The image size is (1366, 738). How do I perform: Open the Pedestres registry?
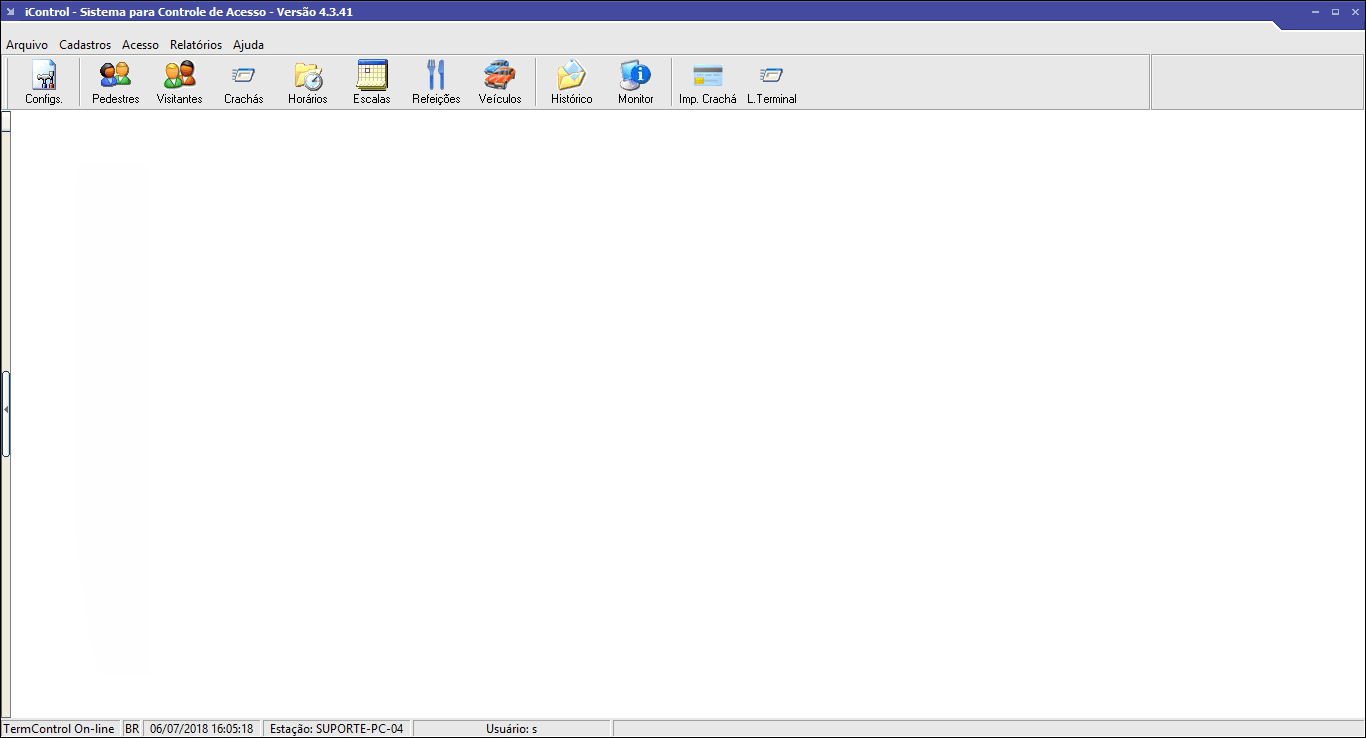(116, 82)
